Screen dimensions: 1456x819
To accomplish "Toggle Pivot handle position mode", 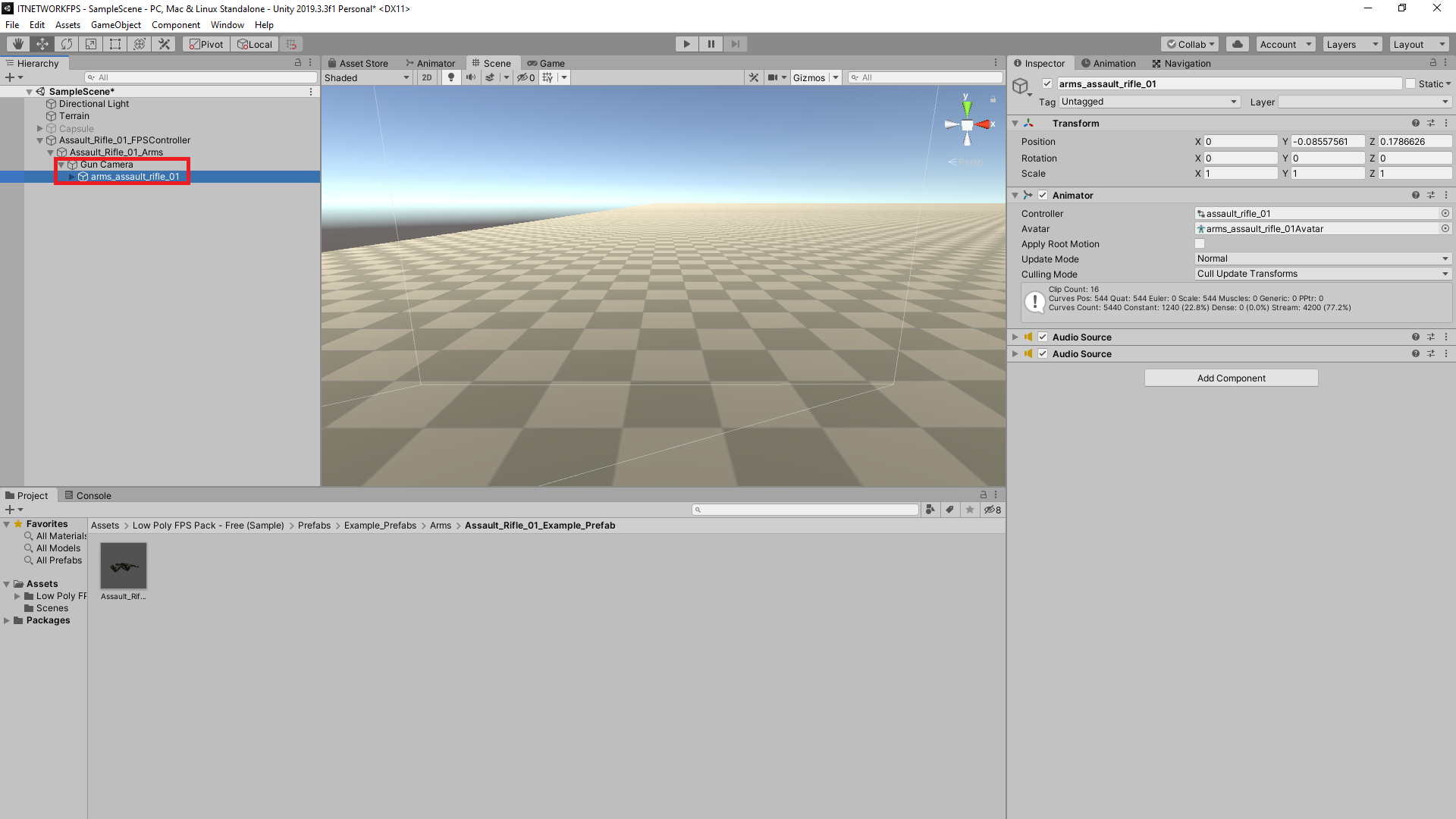I will pos(206,43).
